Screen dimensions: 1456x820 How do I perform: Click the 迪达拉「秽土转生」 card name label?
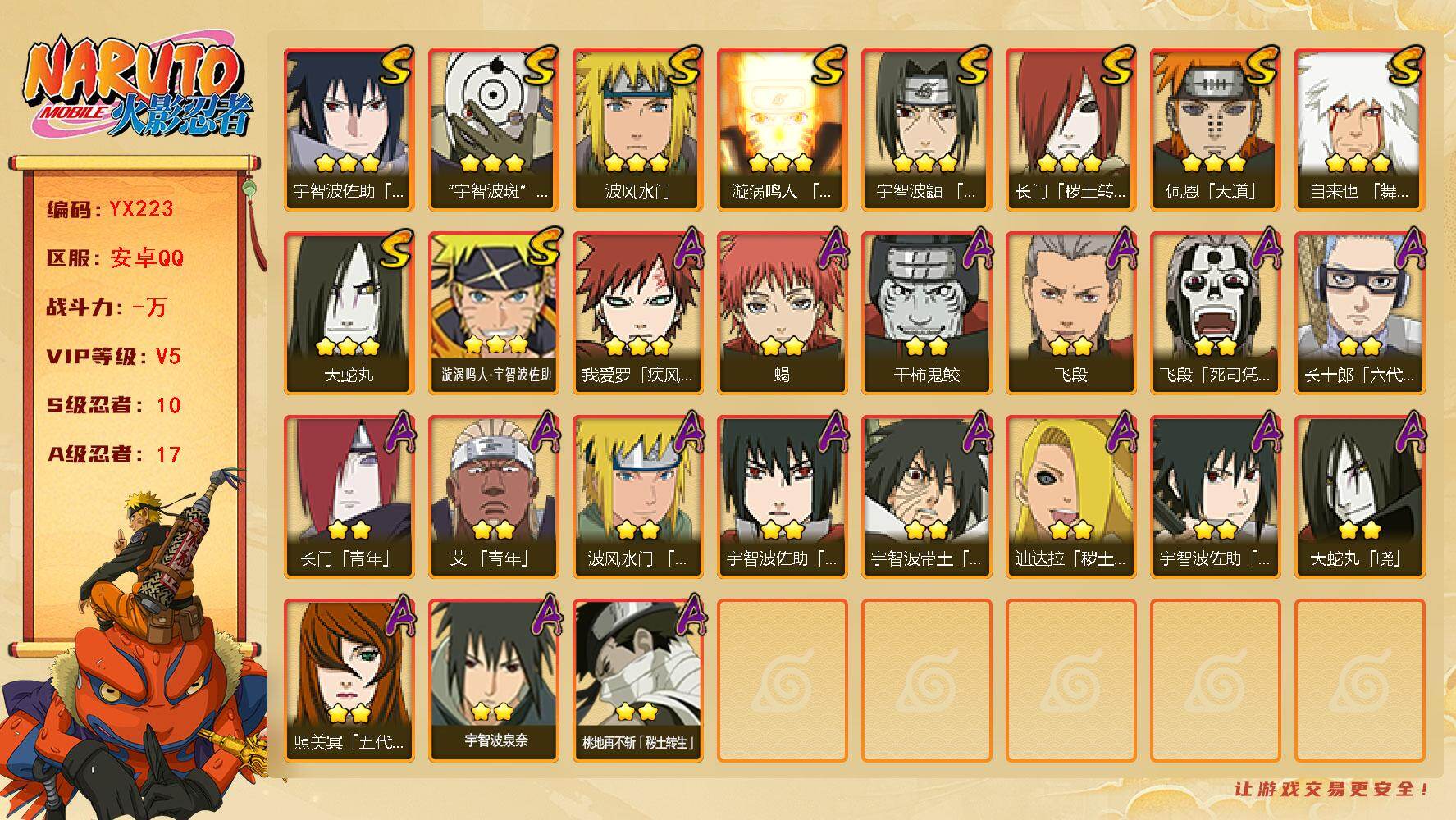coord(1070,559)
